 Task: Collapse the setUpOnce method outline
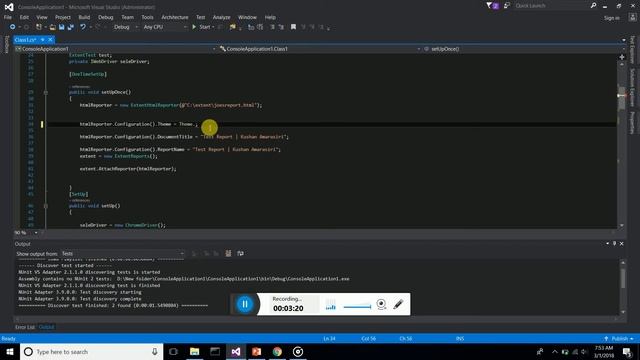pos(46,93)
